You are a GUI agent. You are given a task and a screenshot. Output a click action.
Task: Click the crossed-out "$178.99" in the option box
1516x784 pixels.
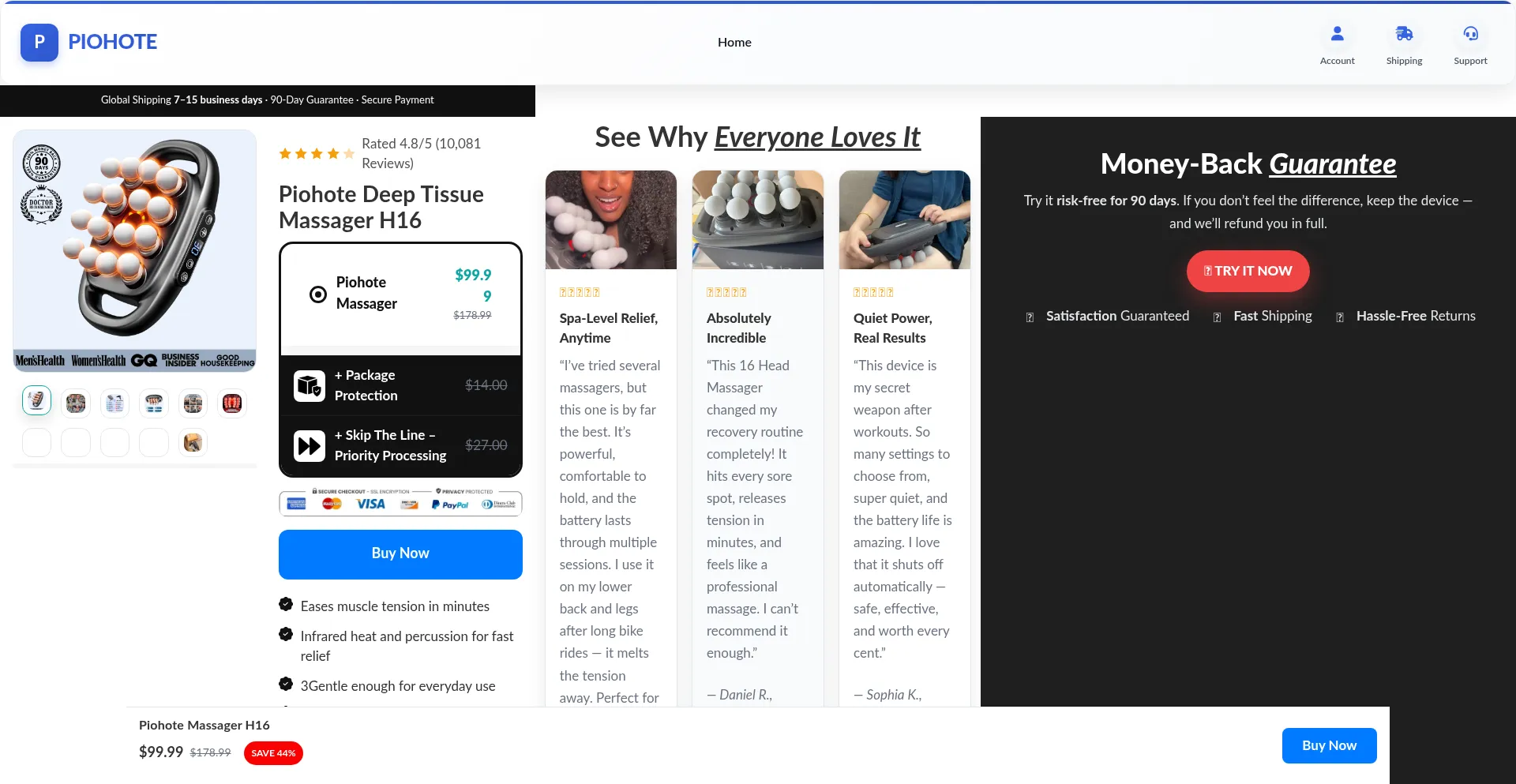472,315
